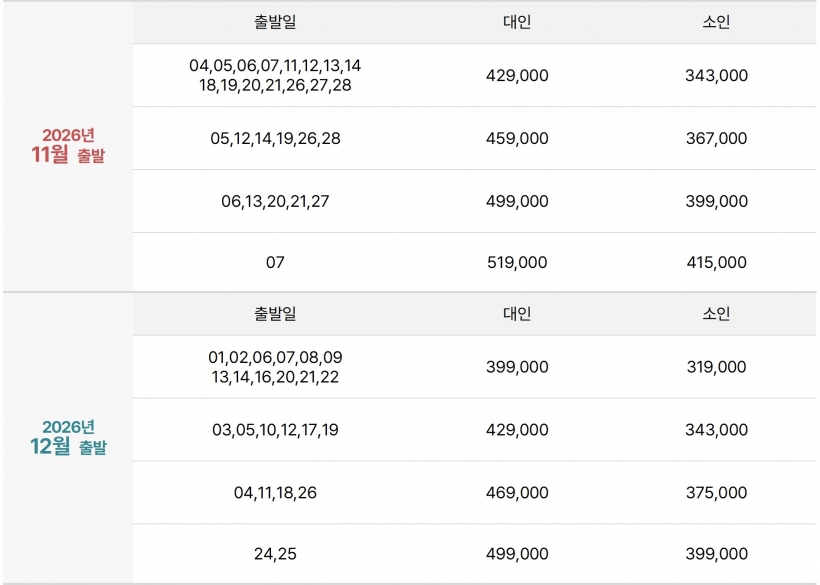Screen dimensions: 820x585
Task: Select November dates 05,12,14,19,26,28
Action: click(275, 139)
